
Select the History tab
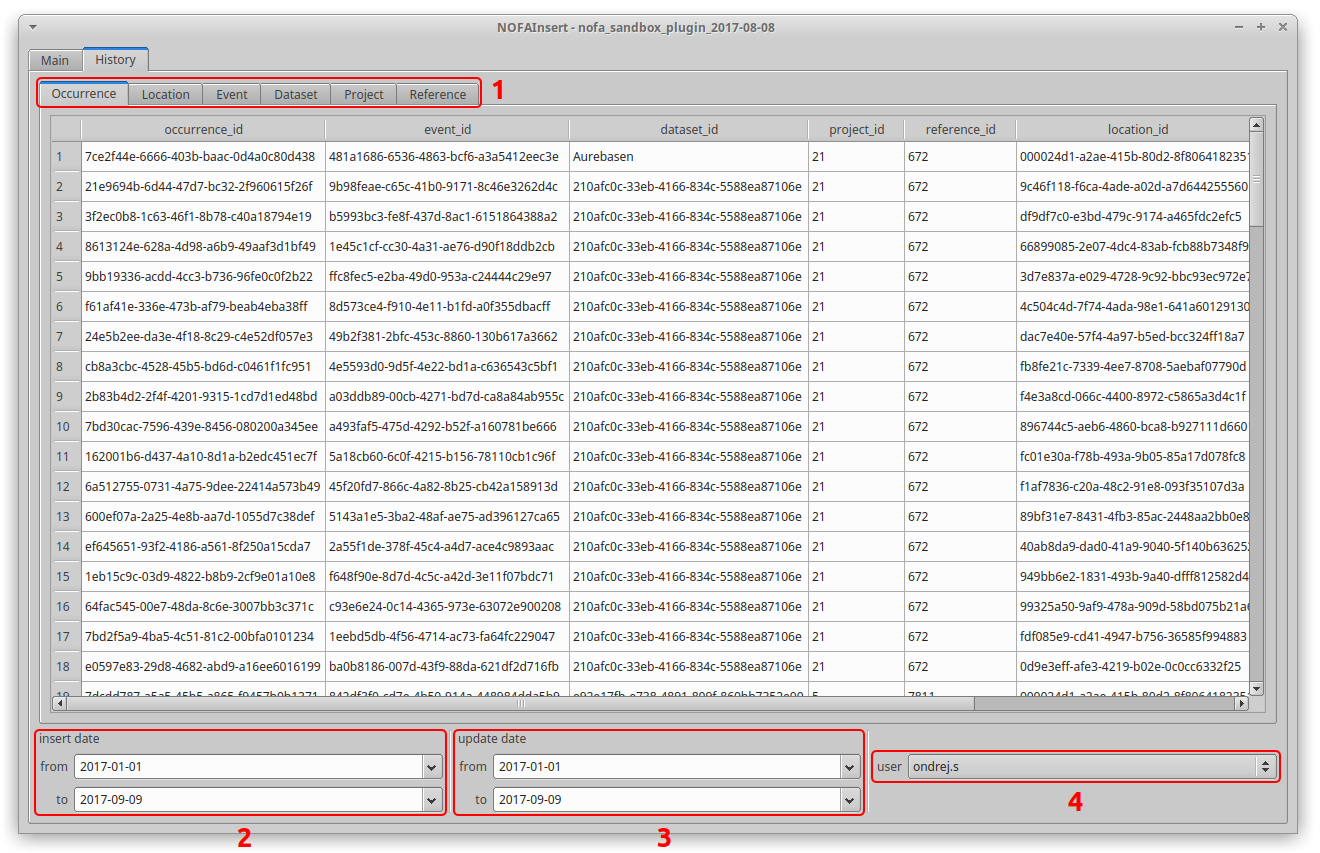click(x=116, y=59)
